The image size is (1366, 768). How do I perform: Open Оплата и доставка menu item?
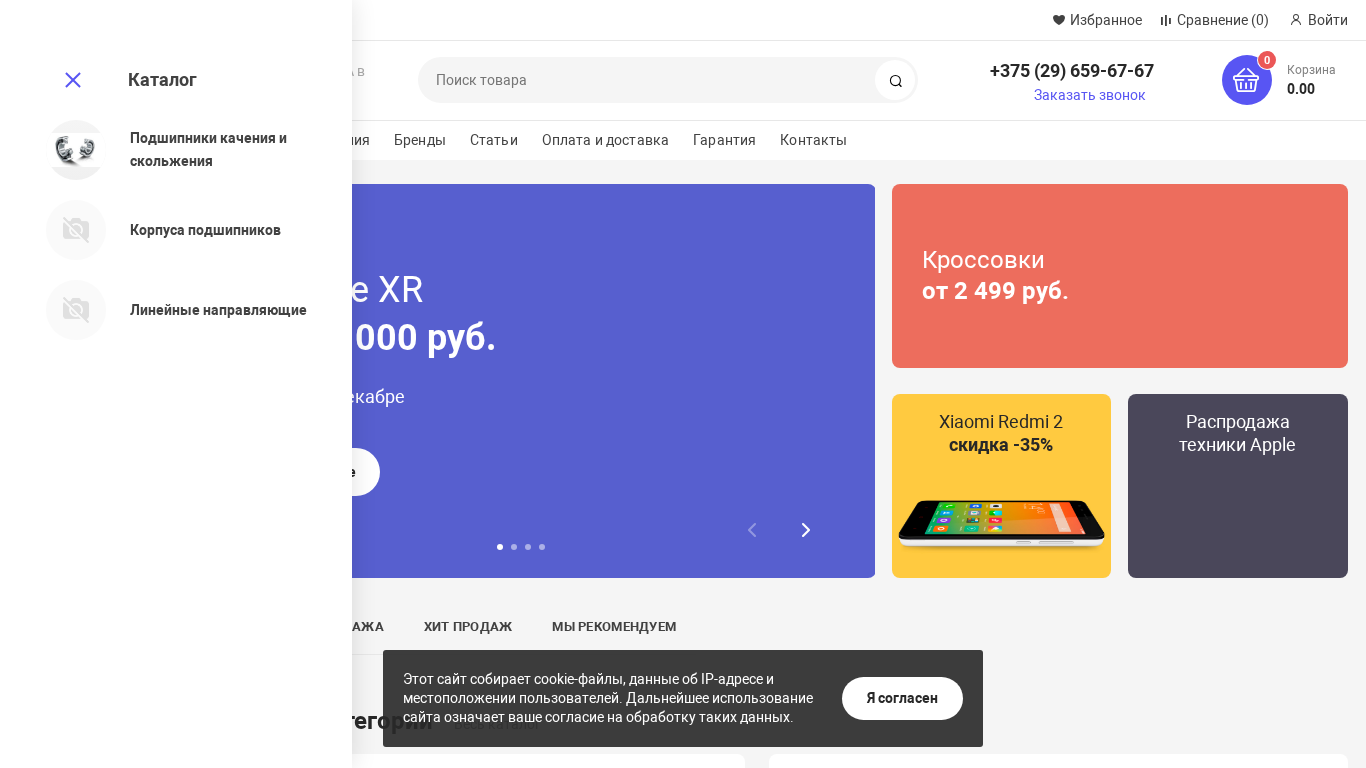[605, 140]
